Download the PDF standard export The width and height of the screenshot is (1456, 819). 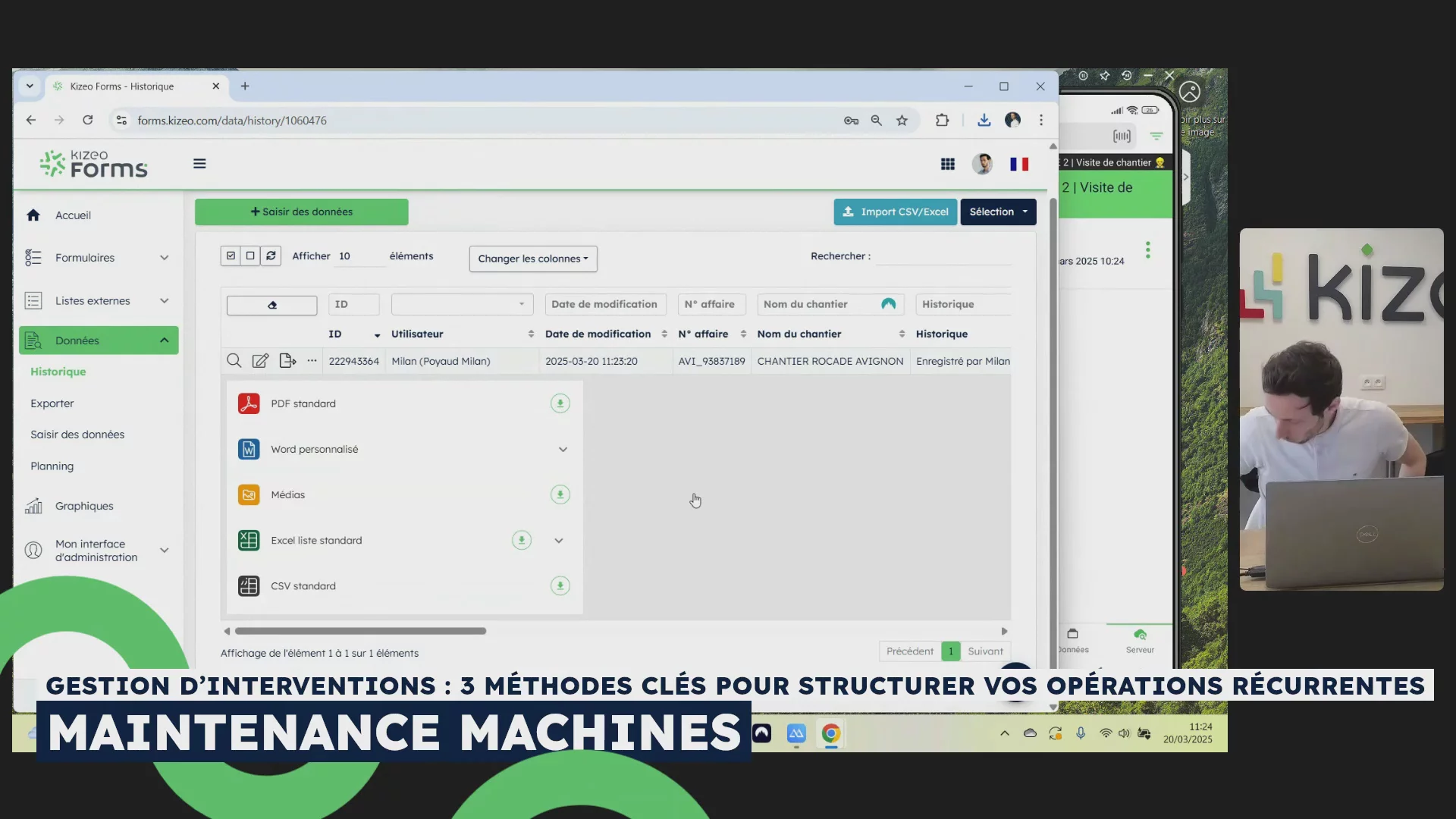pos(560,403)
